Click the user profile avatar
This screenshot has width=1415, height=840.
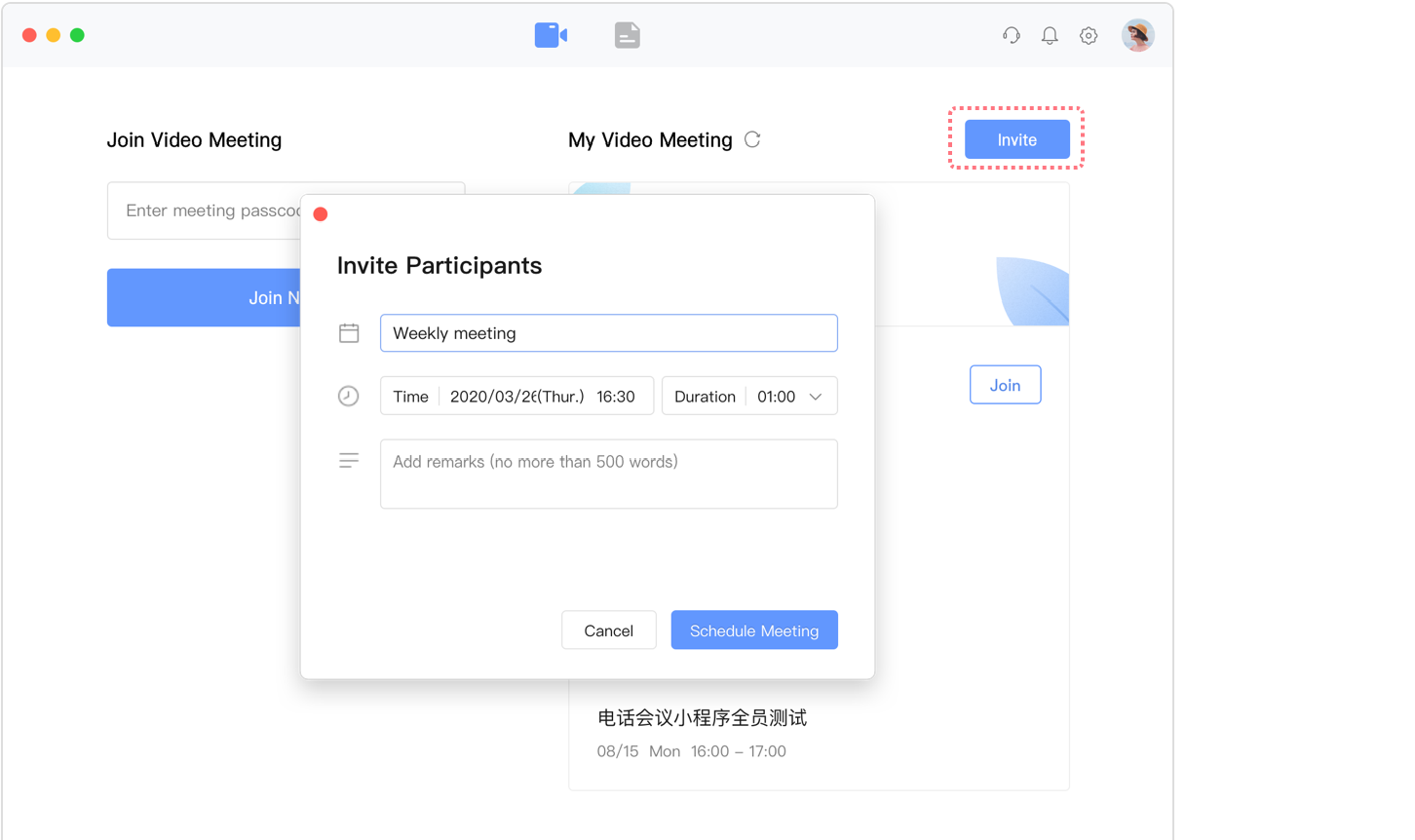pyautogui.click(x=1137, y=36)
